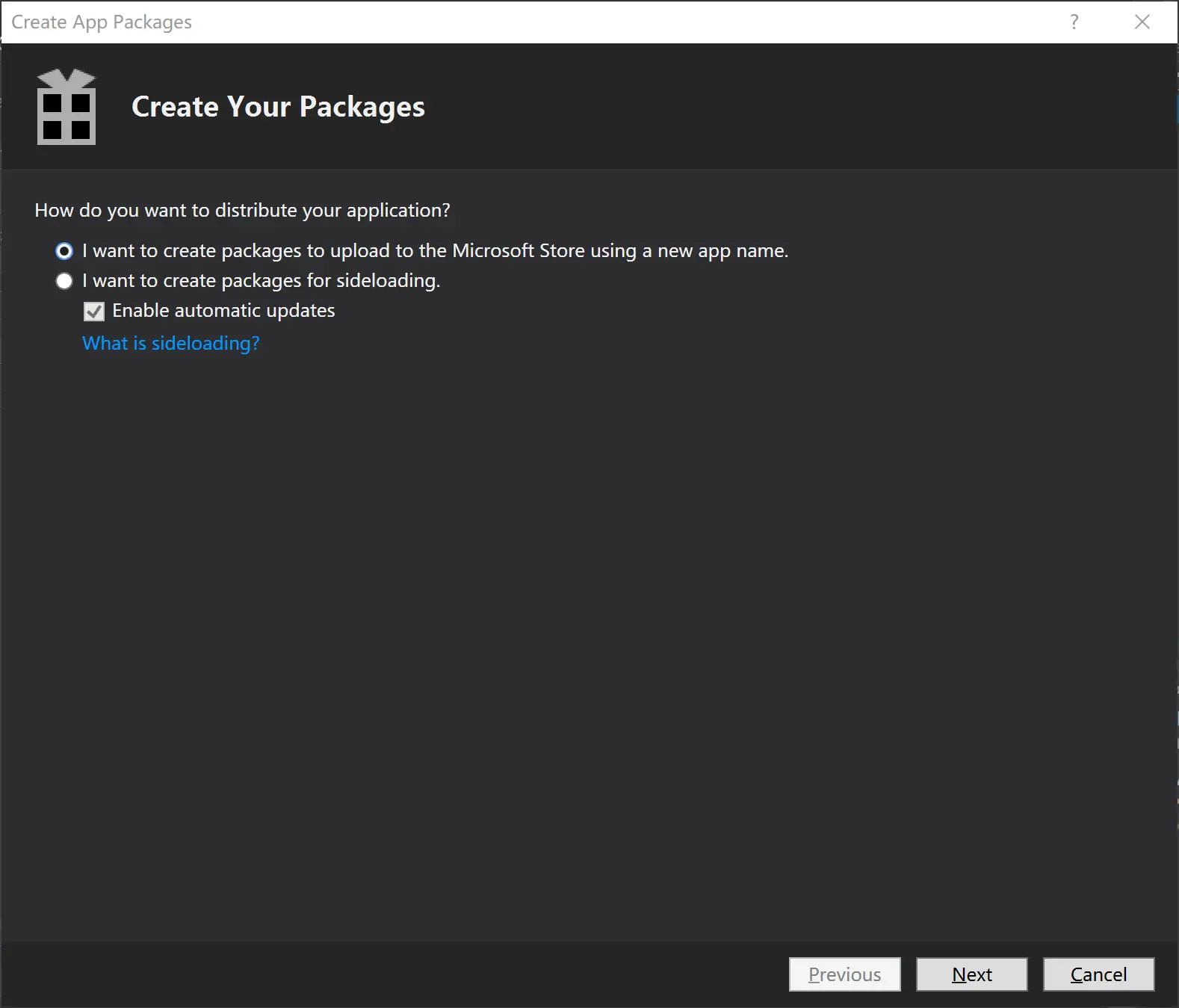The image size is (1179, 1008).
Task: Click the package gift box icon
Action: coord(66,107)
